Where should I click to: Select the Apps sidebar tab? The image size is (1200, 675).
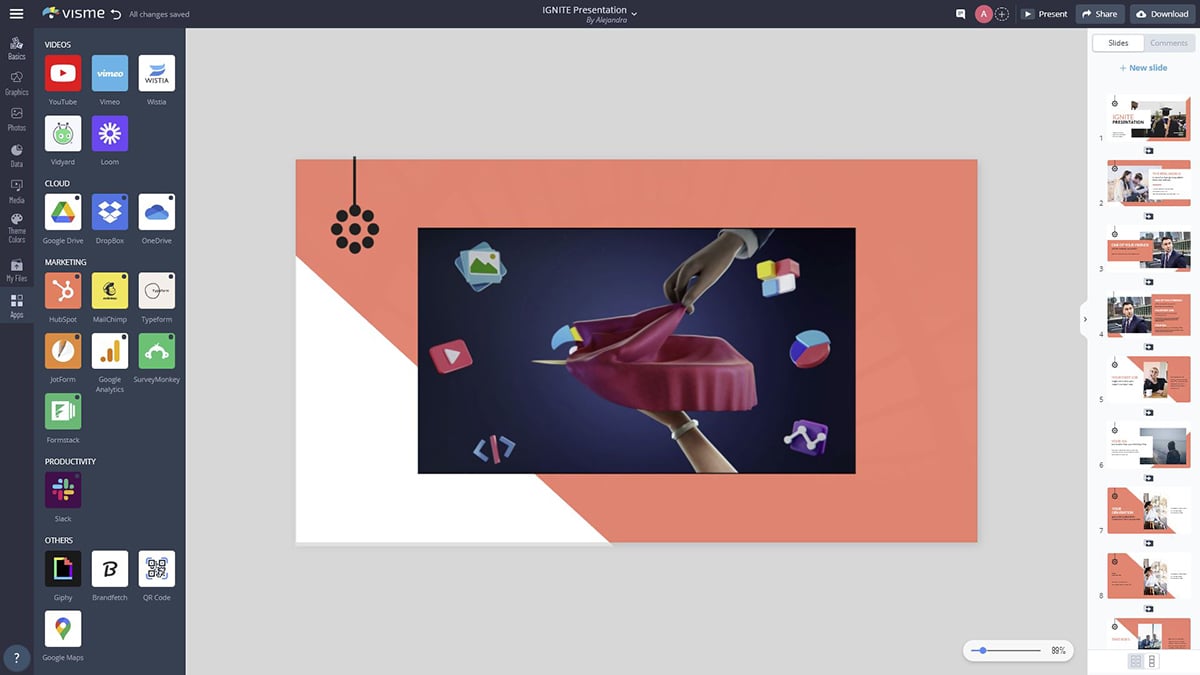[16, 306]
